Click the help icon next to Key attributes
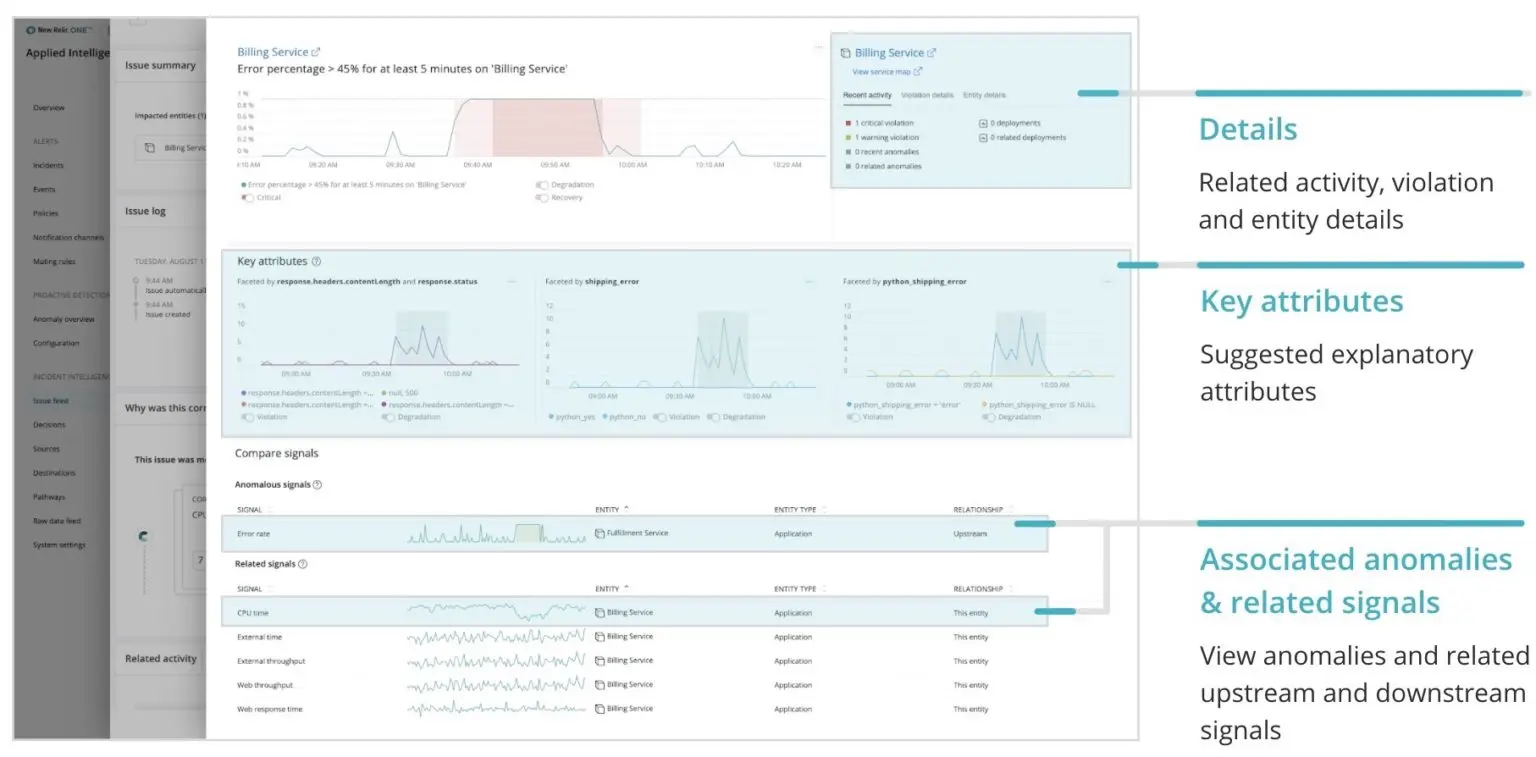Viewport: 1536px width, 757px height. pyautogui.click(x=317, y=261)
